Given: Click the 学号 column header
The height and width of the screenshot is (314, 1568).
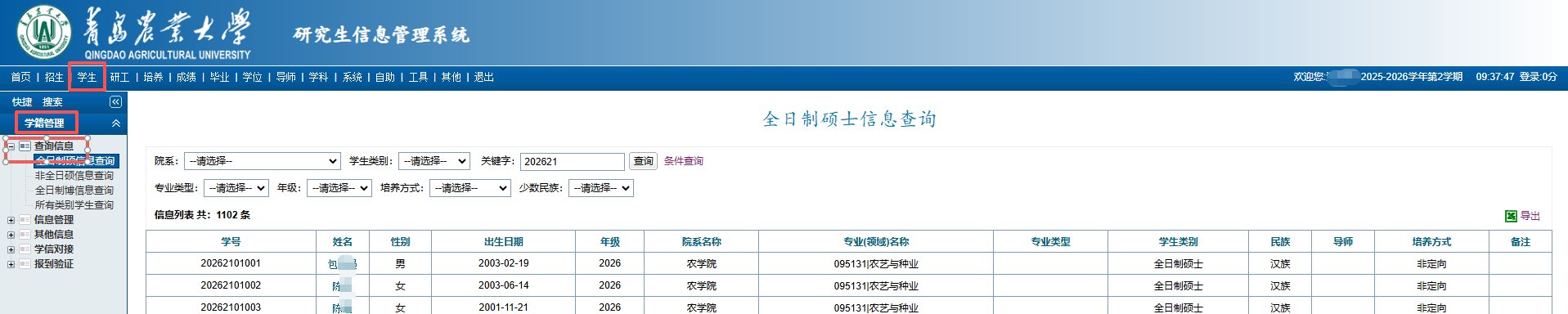Looking at the screenshot, I should [x=231, y=242].
